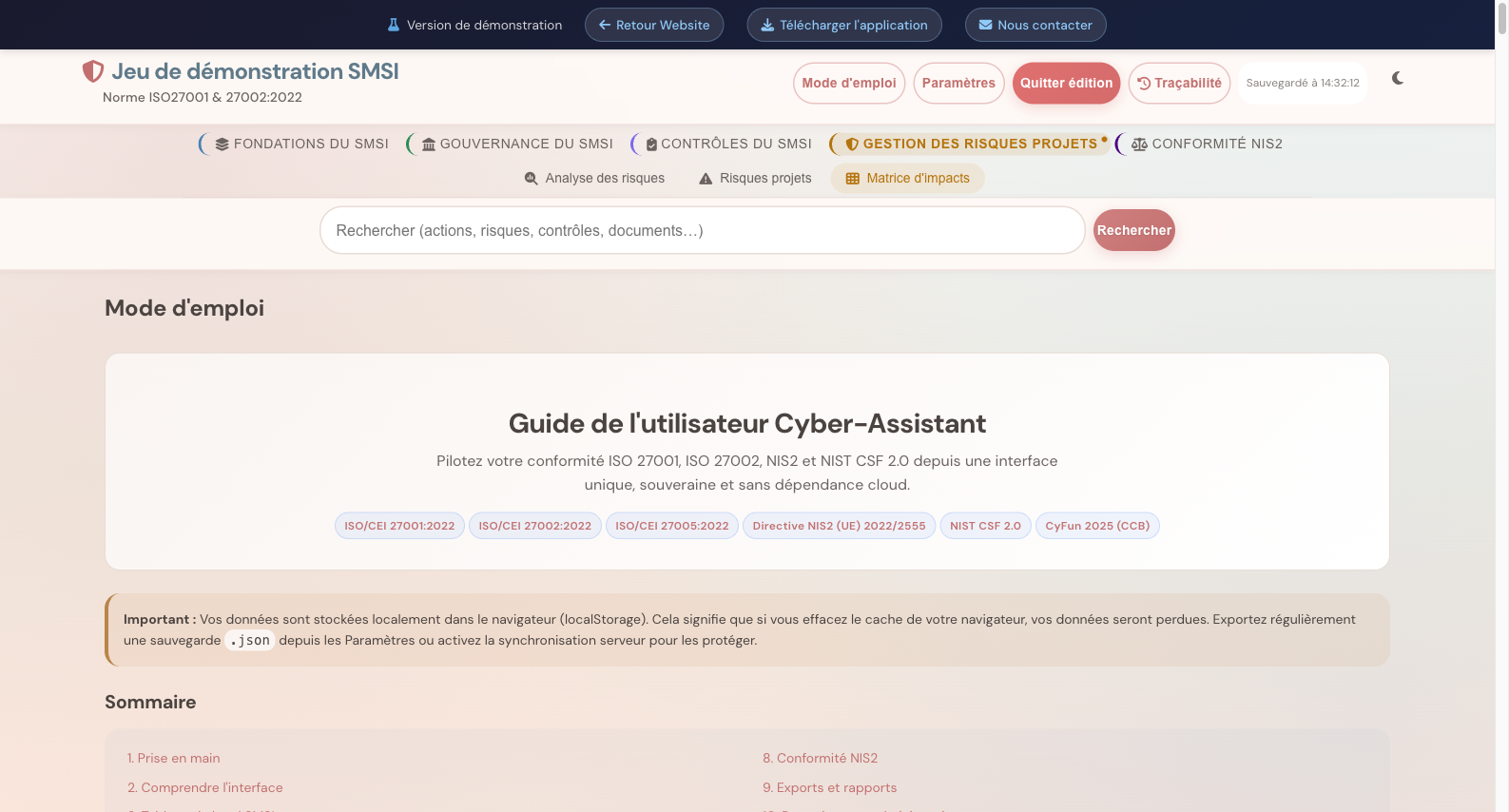Click the history icon in Traçabilité
This screenshot has height=812, width=1509.
coord(1144,84)
